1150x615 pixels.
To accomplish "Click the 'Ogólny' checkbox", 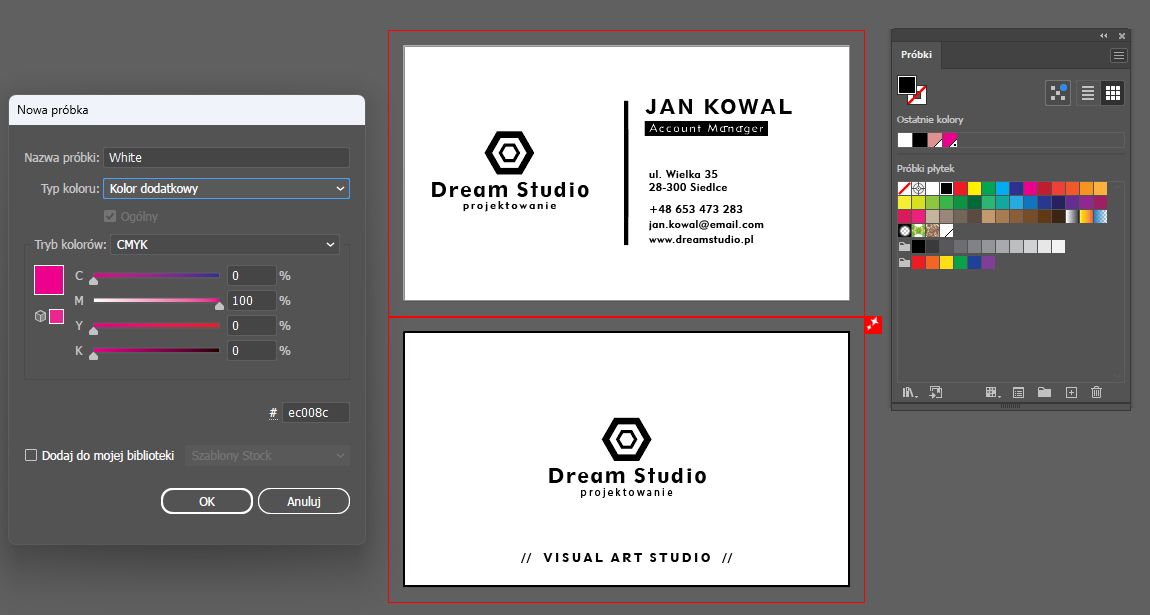I will coord(110,216).
